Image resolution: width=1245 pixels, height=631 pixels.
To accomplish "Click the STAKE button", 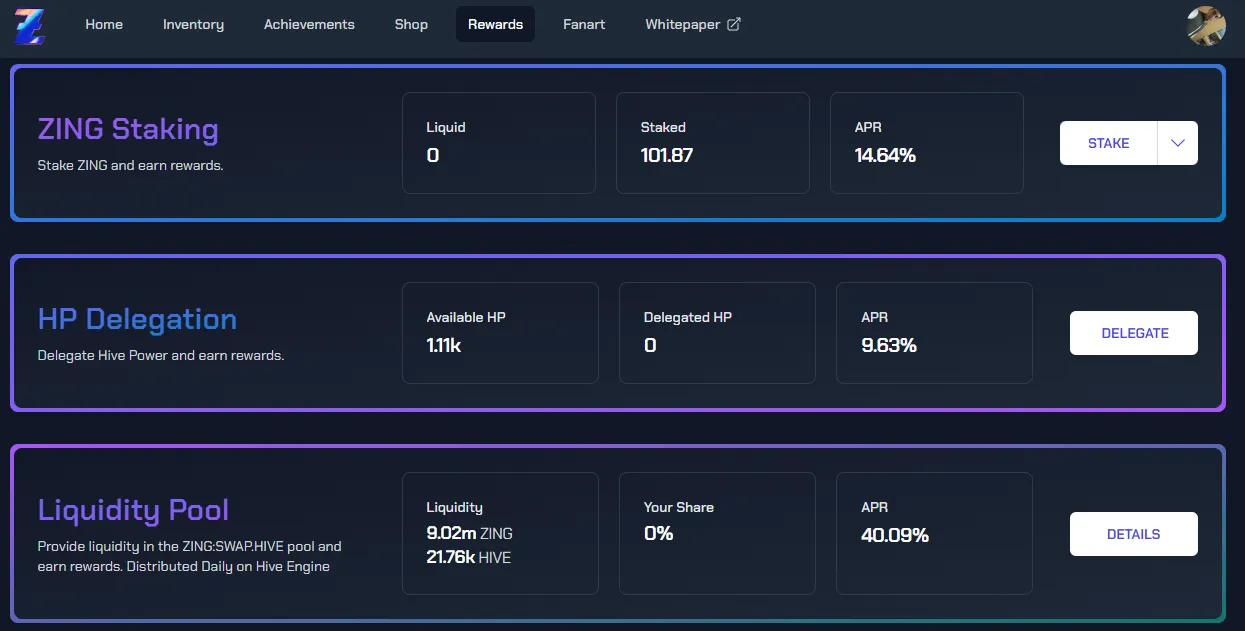I will [1108, 143].
